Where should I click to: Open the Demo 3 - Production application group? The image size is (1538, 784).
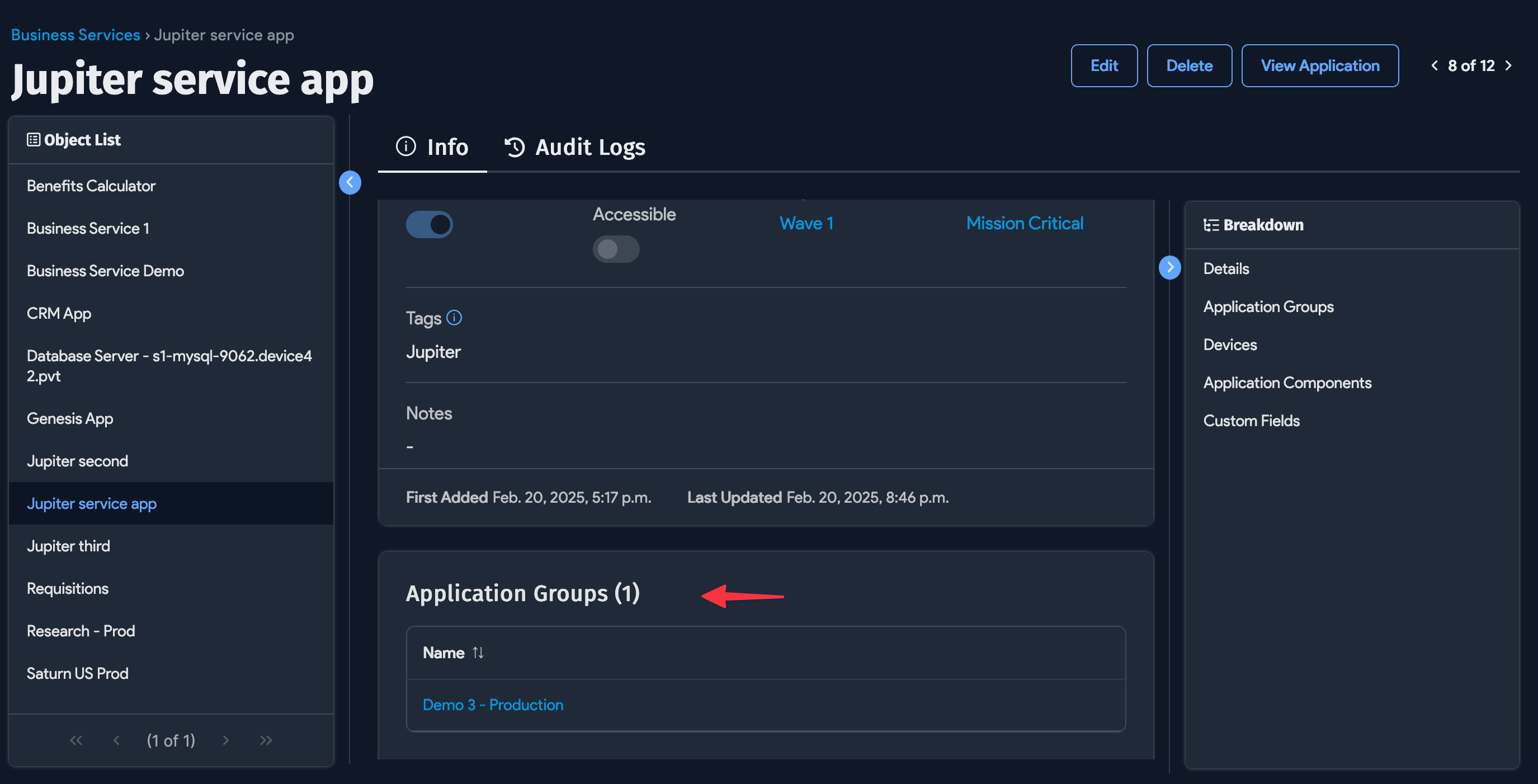tap(493, 705)
